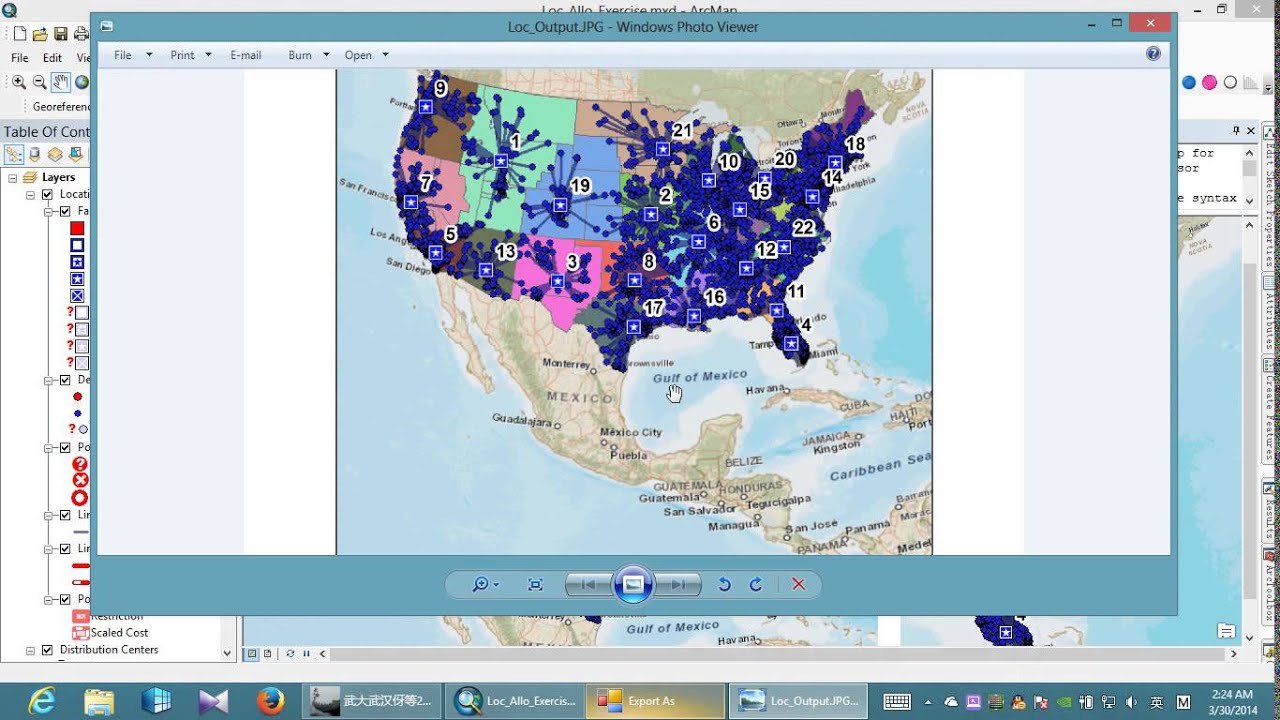Click the Save icon in ArcMap toolbar

click(61, 35)
